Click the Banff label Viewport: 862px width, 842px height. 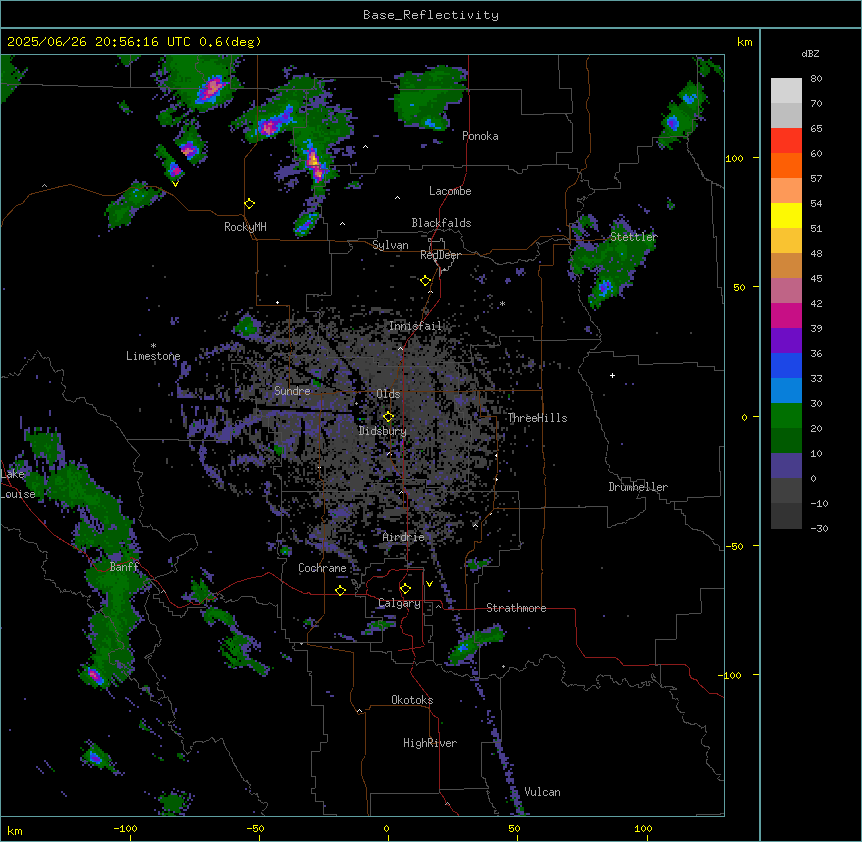tap(124, 567)
